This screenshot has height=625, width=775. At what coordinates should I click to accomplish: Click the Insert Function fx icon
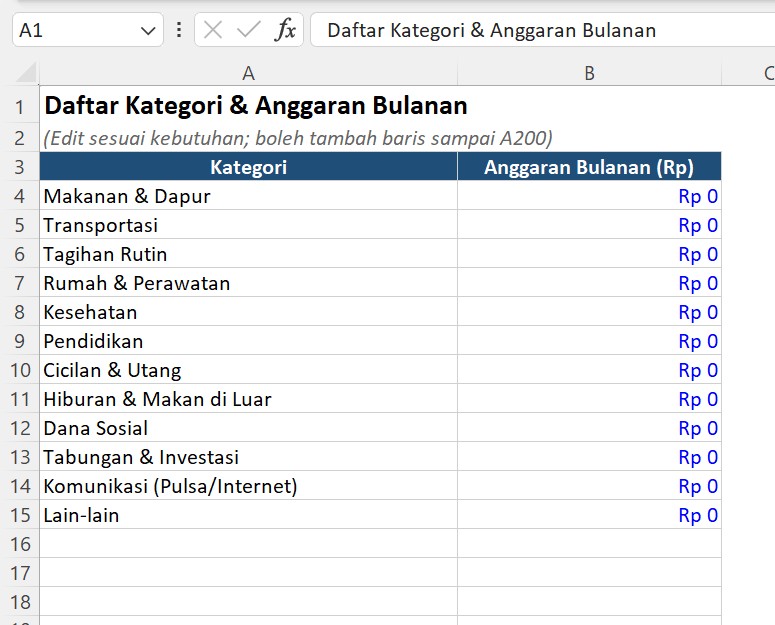pyautogui.click(x=285, y=30)
